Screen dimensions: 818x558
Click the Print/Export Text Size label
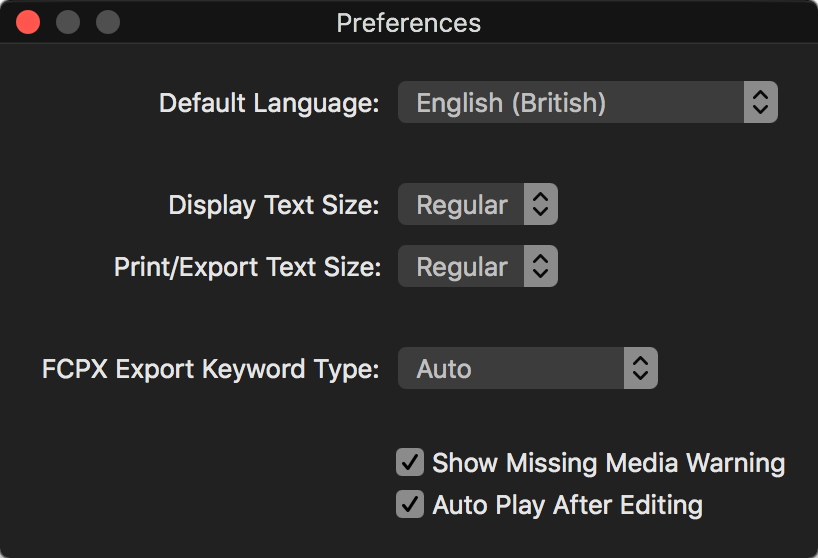247,267
